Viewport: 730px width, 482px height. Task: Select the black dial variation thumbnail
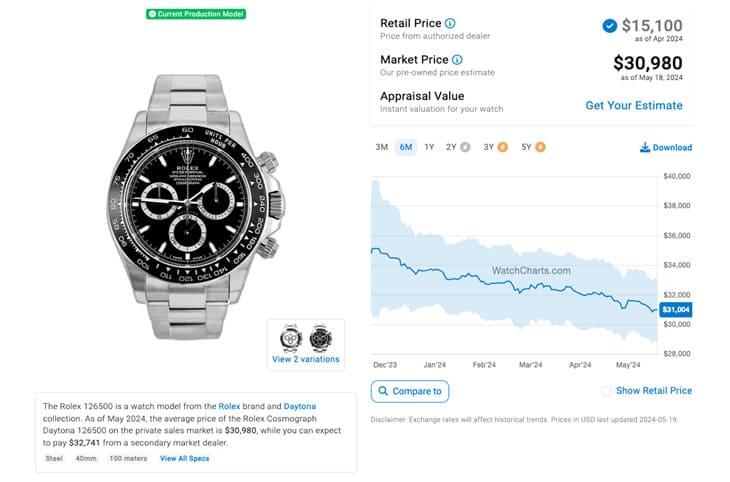click(x=320, y=337)
